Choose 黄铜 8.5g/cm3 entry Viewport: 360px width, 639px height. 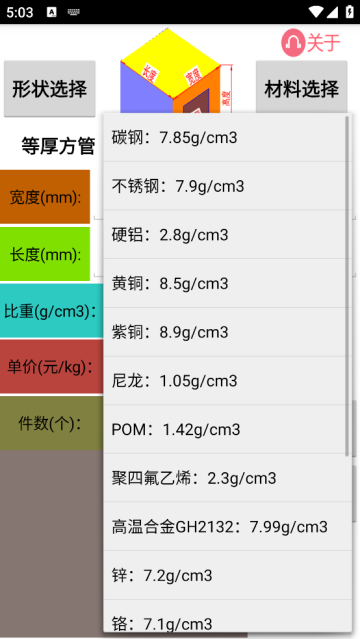pos(227,283)
